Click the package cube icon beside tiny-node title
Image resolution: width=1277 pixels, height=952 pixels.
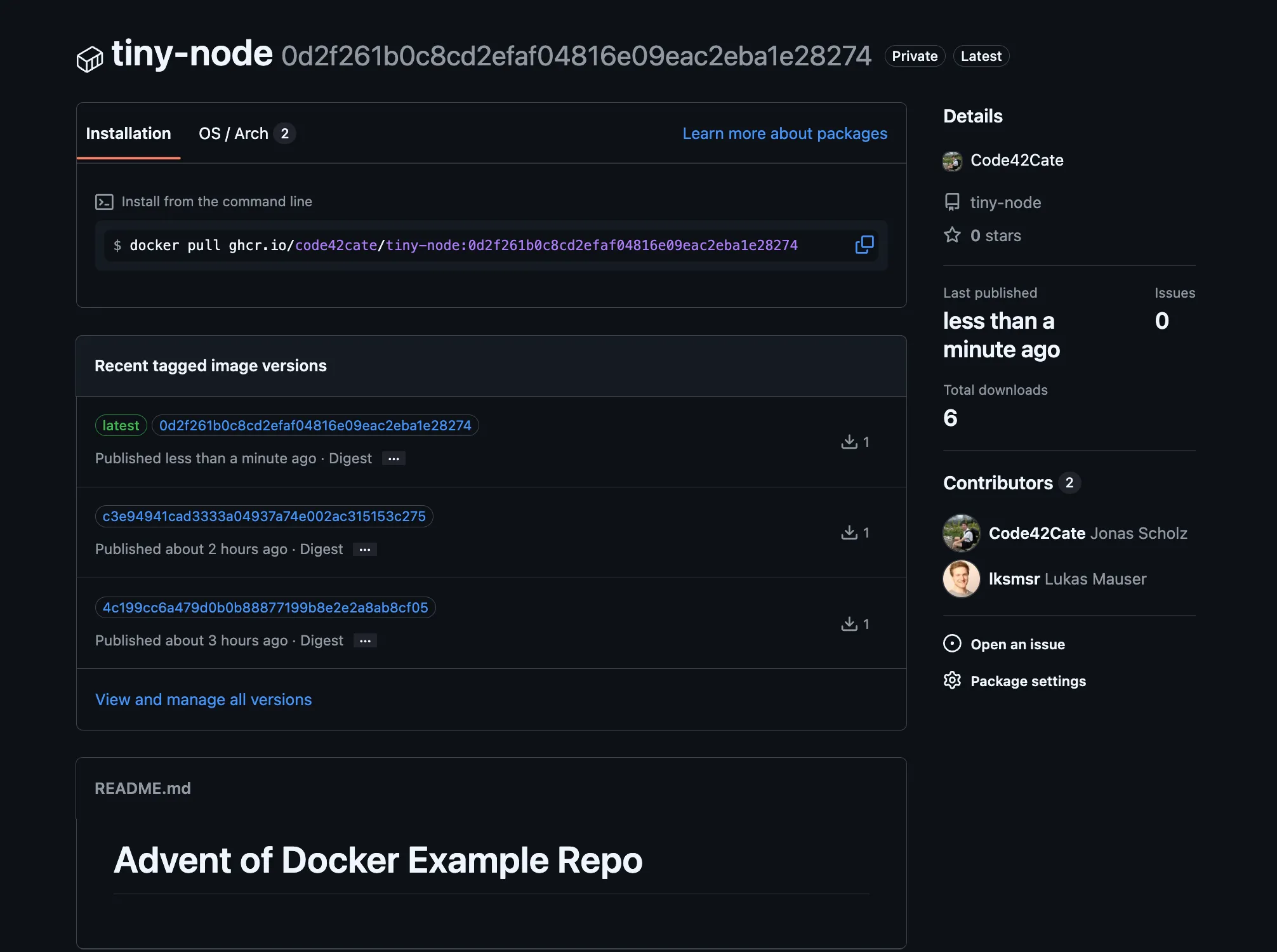point(89,59)
